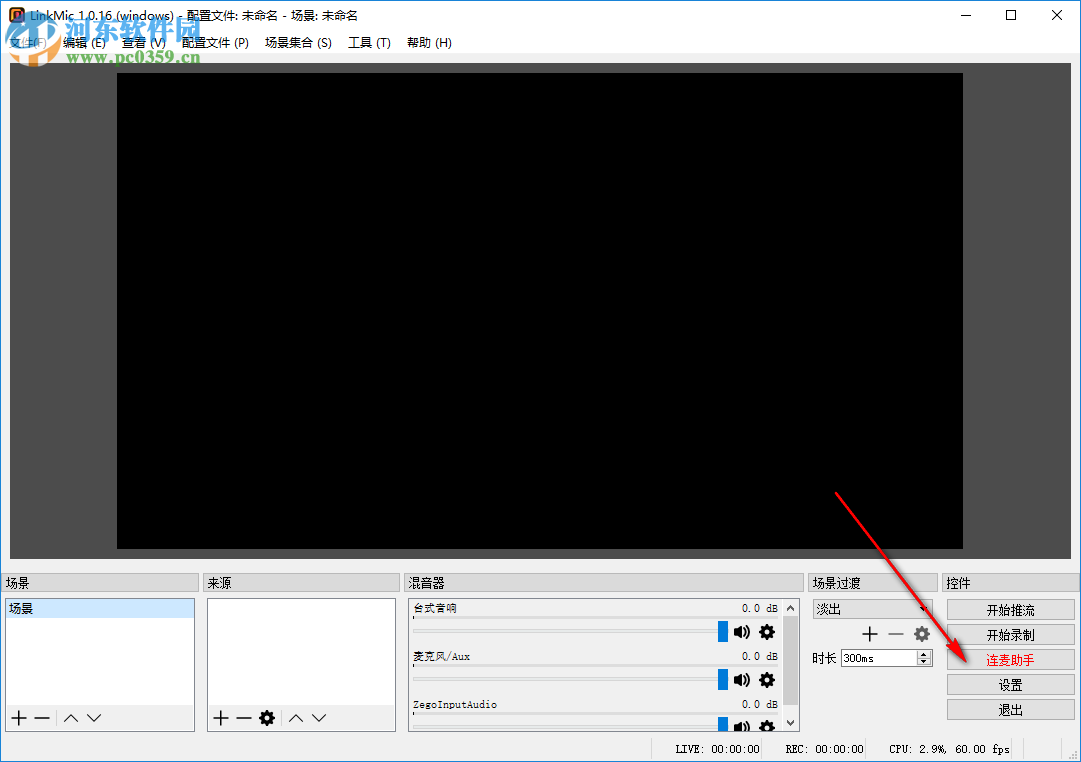Mute the 台式音响 audio channel
Viewport: 1081px width, 762px height.
[x=742, y=632]
